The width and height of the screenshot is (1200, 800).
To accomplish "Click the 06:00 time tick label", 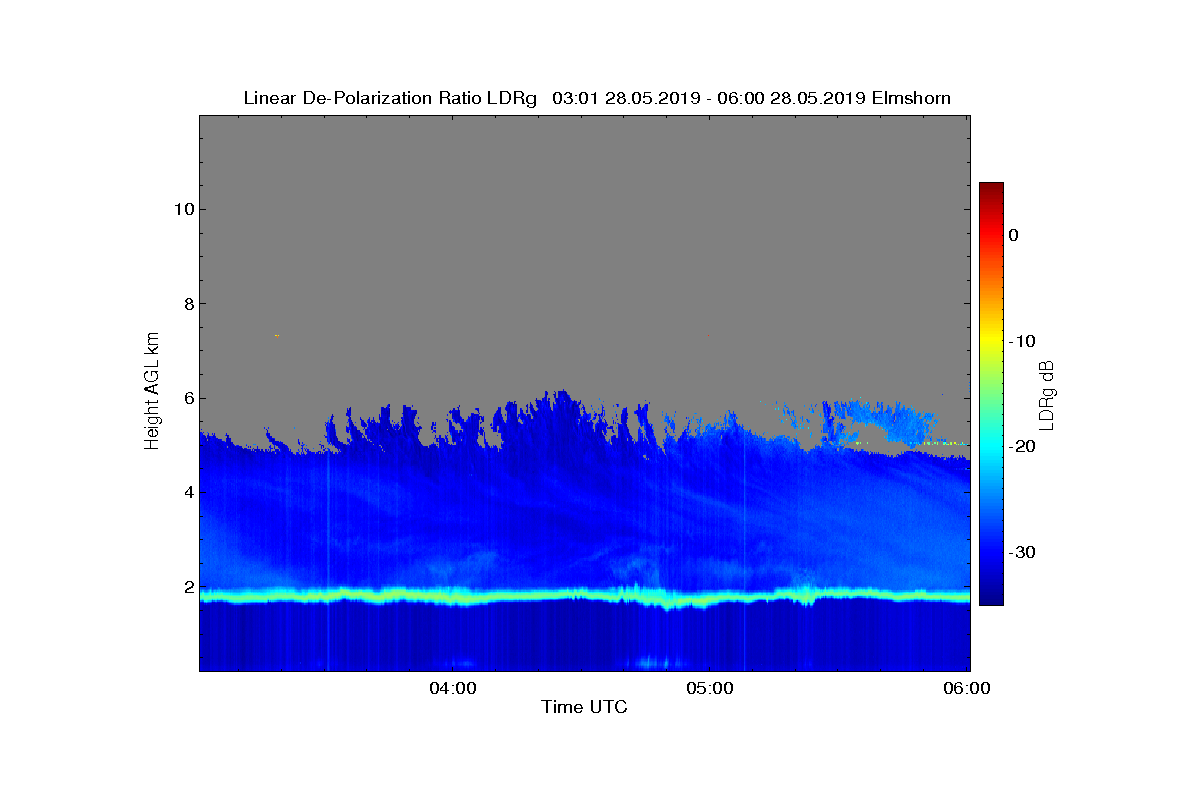I will (968, 688).
